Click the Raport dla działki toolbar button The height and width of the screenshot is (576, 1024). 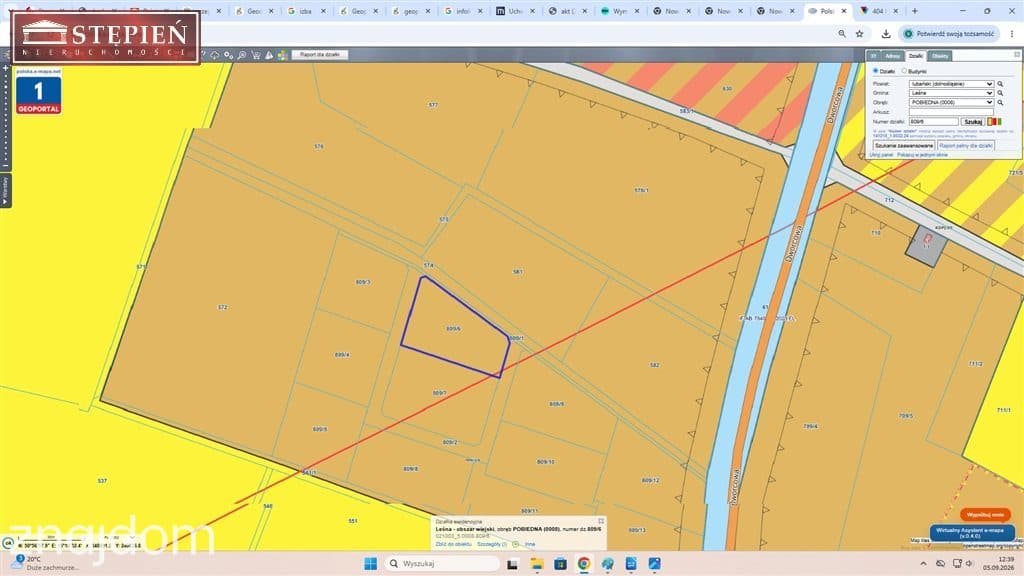click(320, 55)
